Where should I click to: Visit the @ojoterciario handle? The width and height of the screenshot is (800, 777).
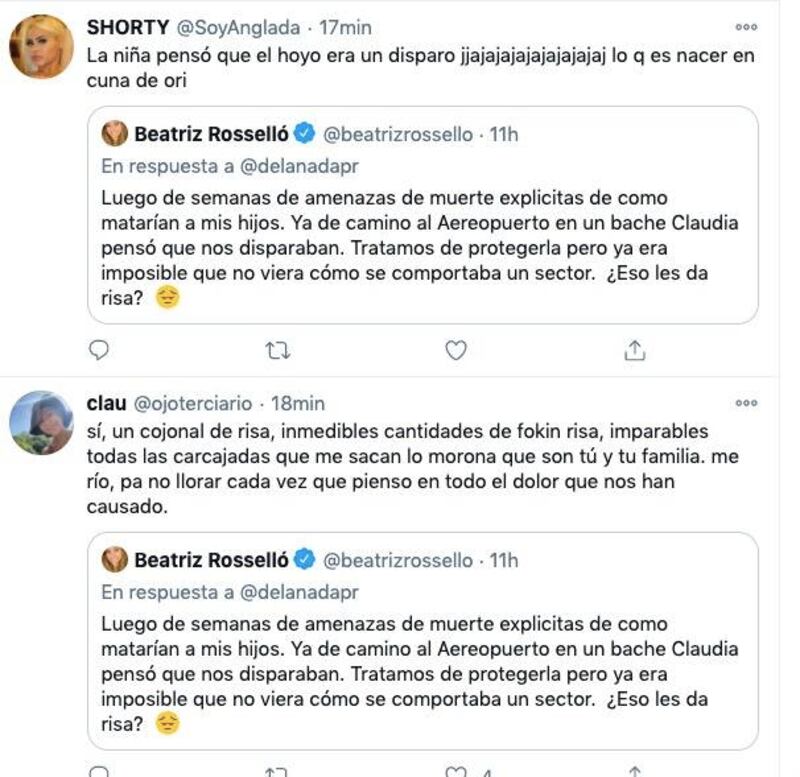[x=193, y=404]
